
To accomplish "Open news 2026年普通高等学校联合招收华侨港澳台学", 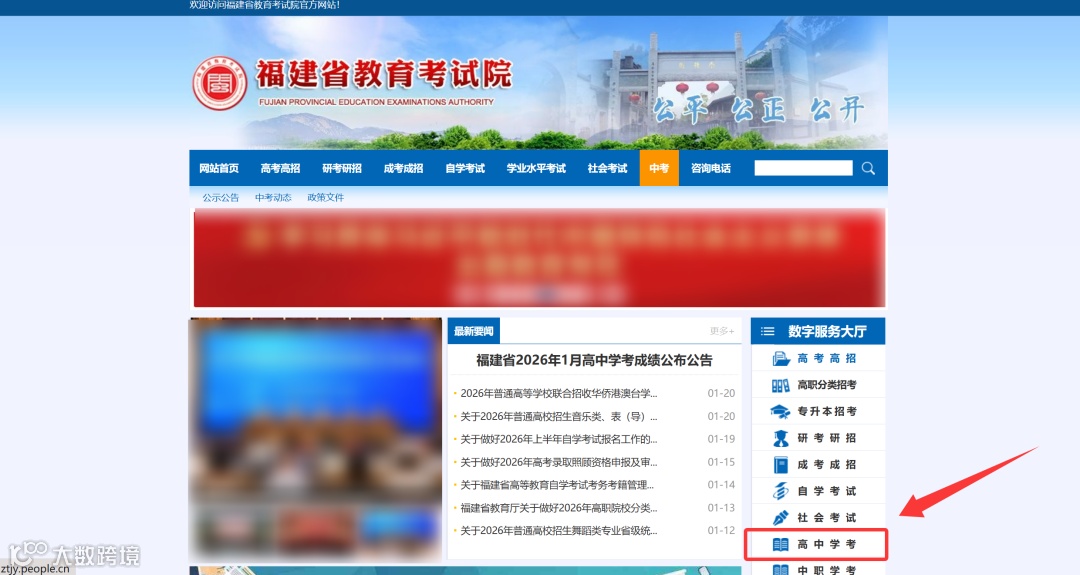I will [559, 393].
